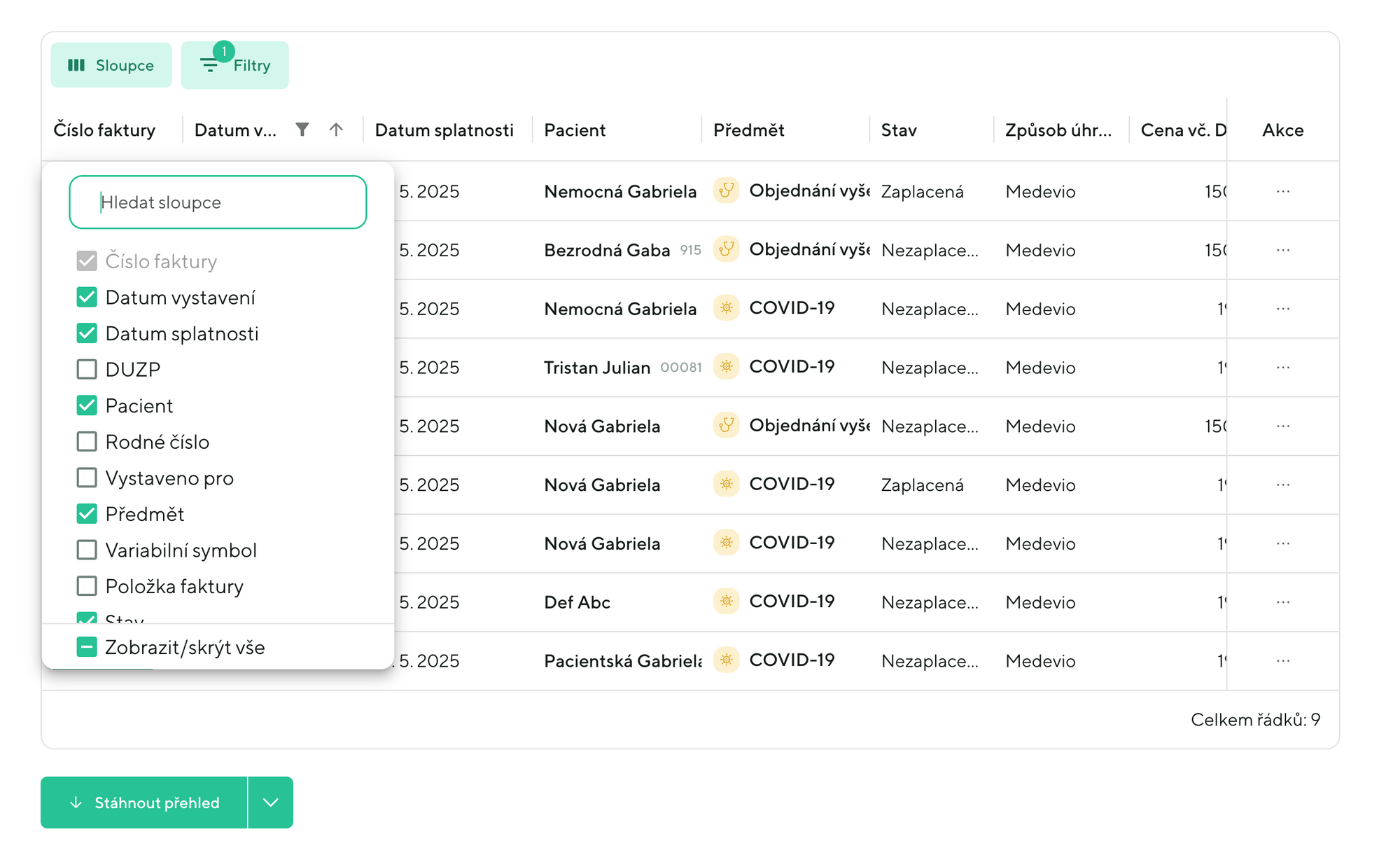Click COVID virus icon in Def Abc row
Viewport: 1400px width, 841px height.
pyautogui.click(x=727, y=602)
